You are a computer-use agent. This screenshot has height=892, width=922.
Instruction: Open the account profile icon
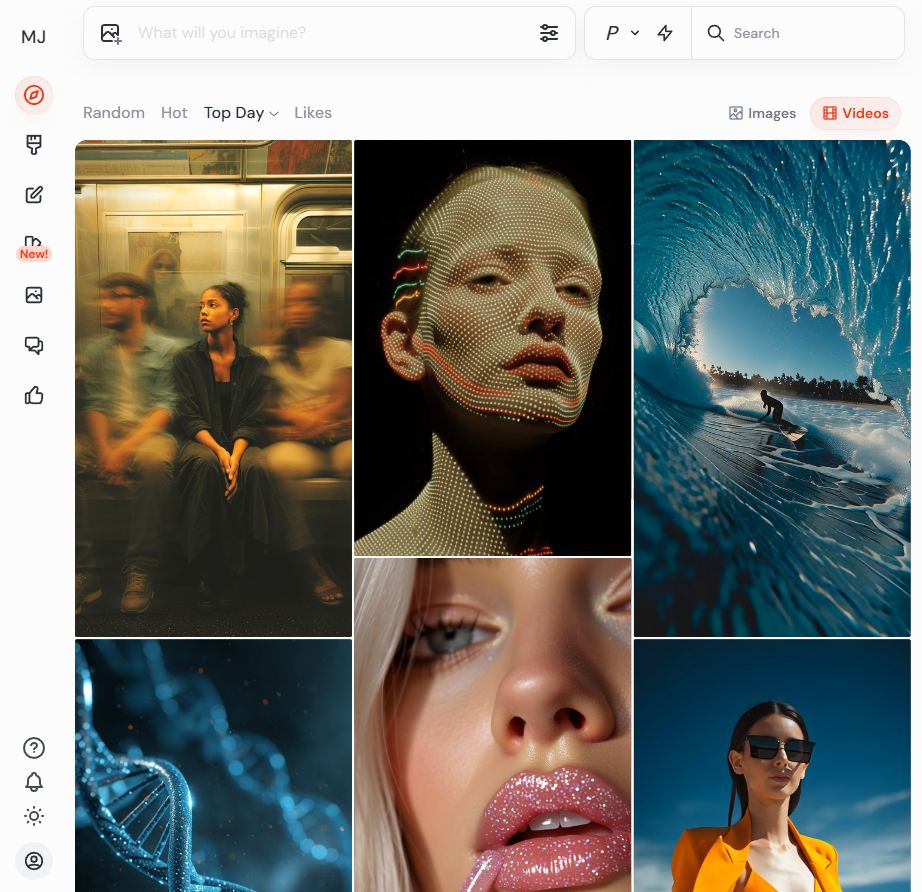[34, 861]
